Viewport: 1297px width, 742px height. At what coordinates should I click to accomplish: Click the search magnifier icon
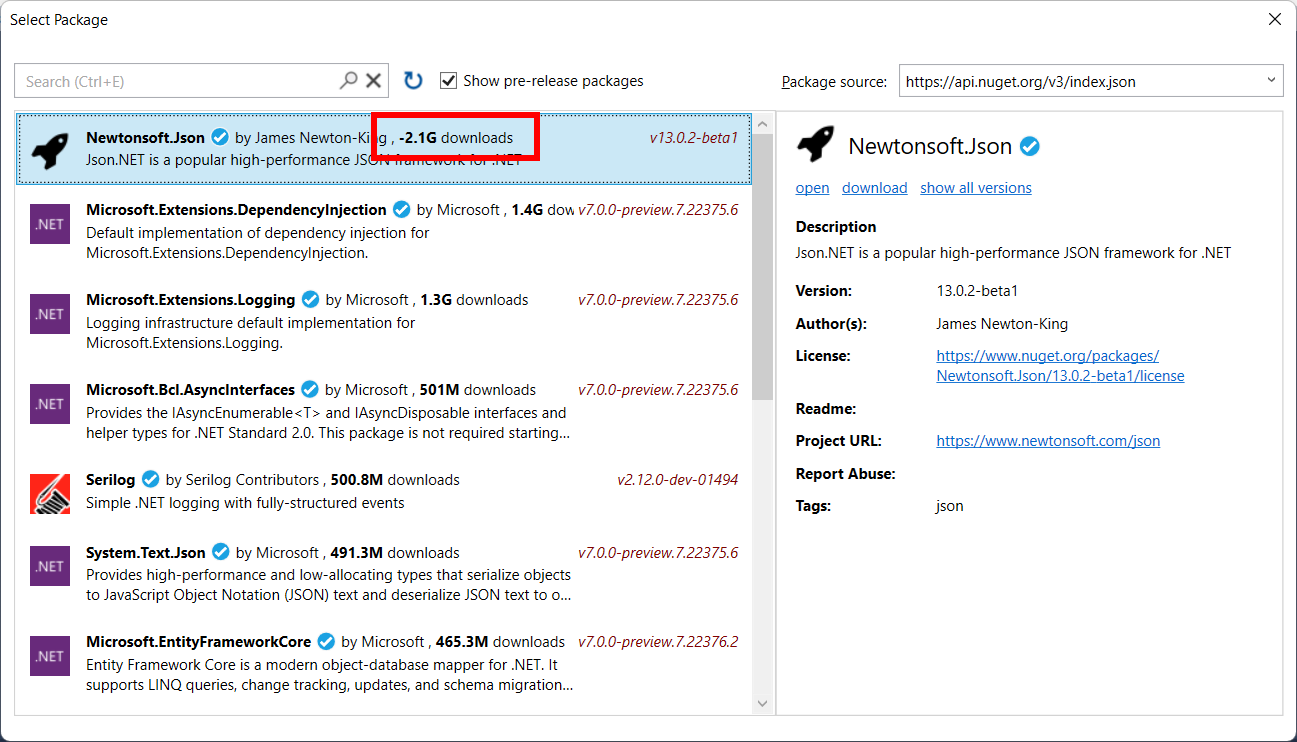point(348,81)
